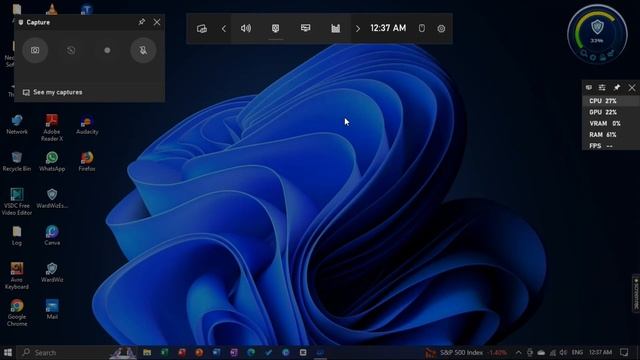
Task: Toggle the microphone while recording button
Action: click(143, 50)
